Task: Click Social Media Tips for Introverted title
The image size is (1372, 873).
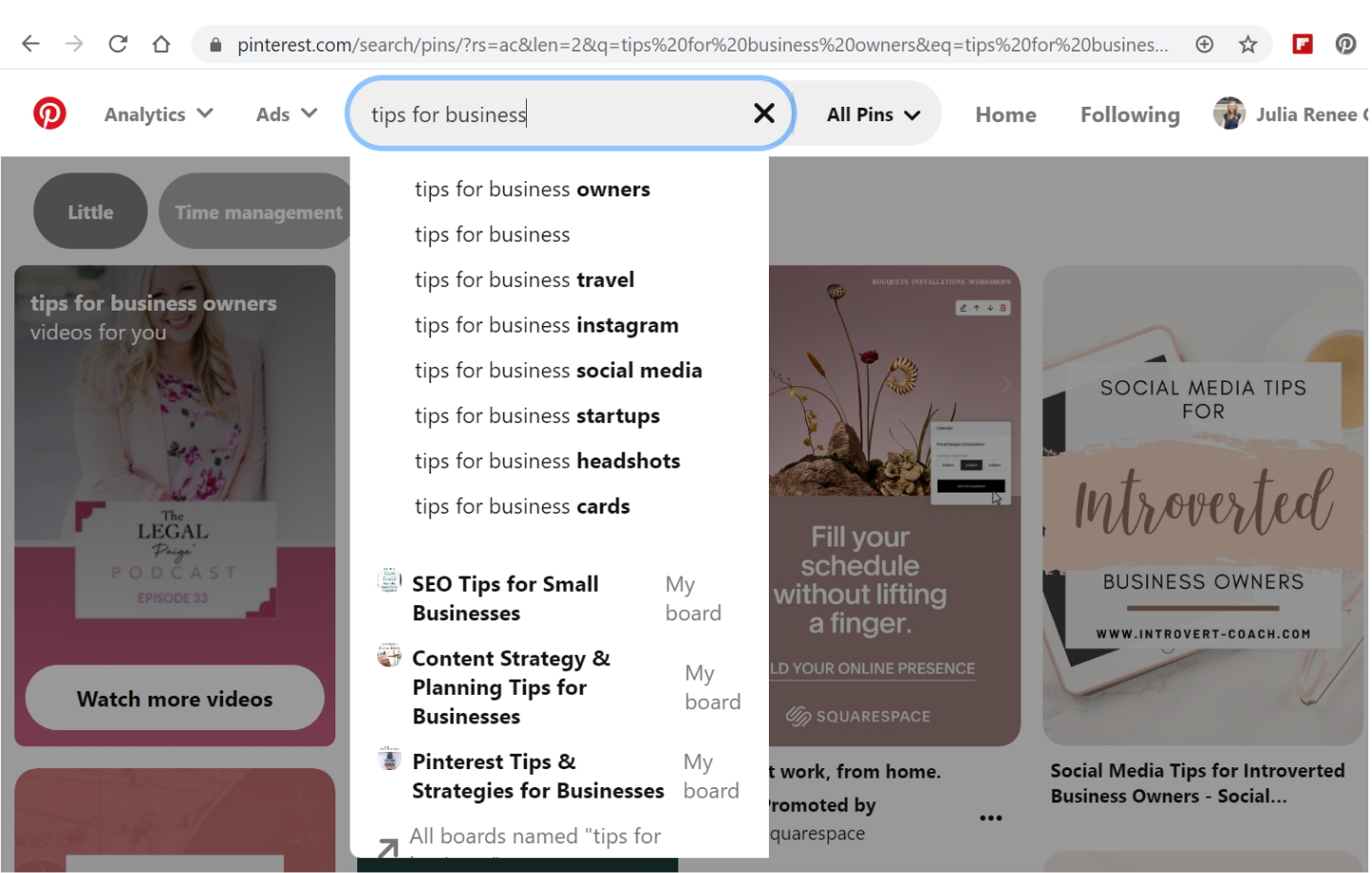Action: click(x=1198, y=783)
